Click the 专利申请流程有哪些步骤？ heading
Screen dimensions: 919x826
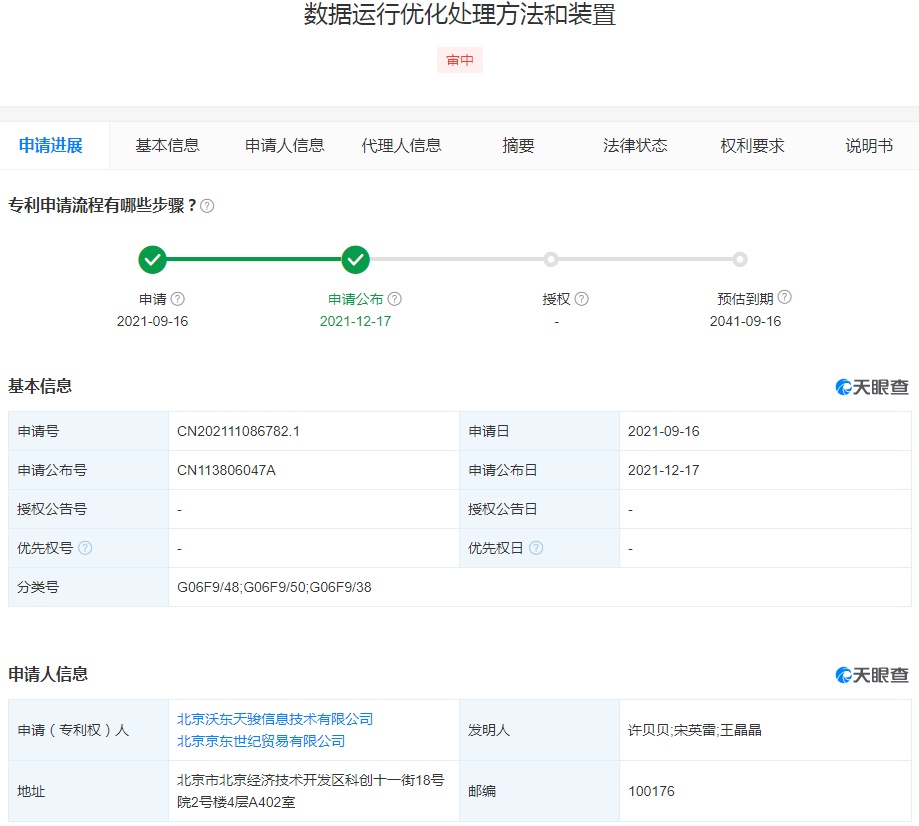[x=102, y=206]
